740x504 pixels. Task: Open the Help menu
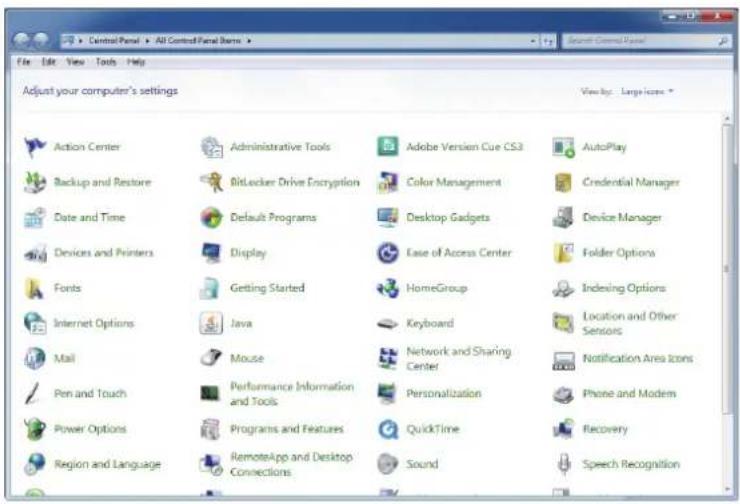(x=136, y=62)
